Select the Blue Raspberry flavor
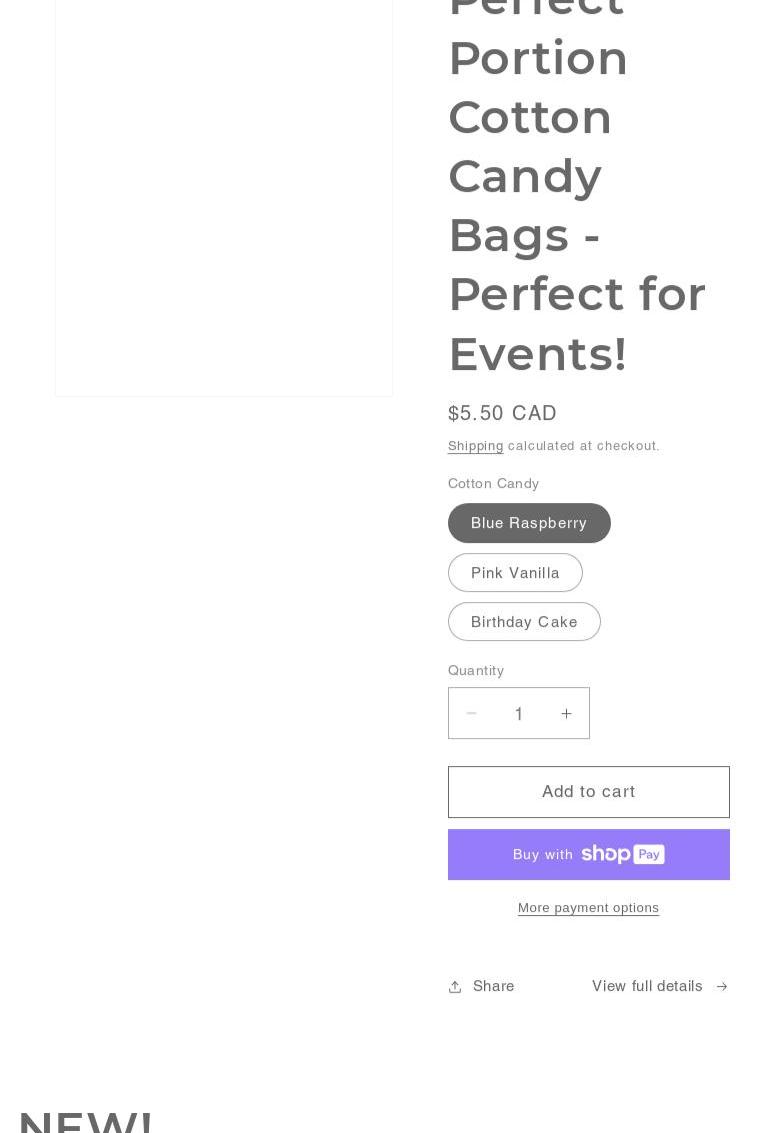Screen dimensions: 765x1133 [529, 523]
